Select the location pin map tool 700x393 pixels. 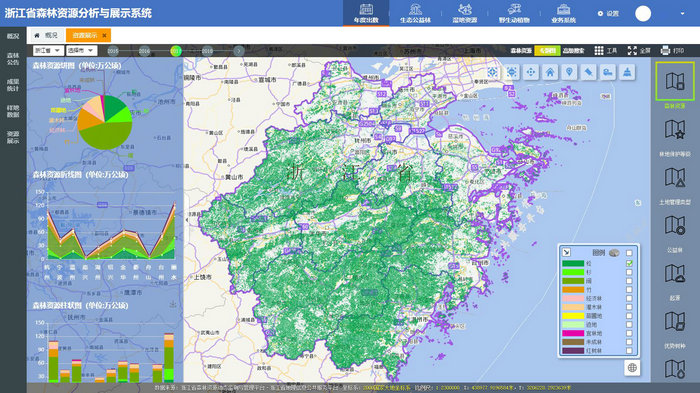(569, 72)
